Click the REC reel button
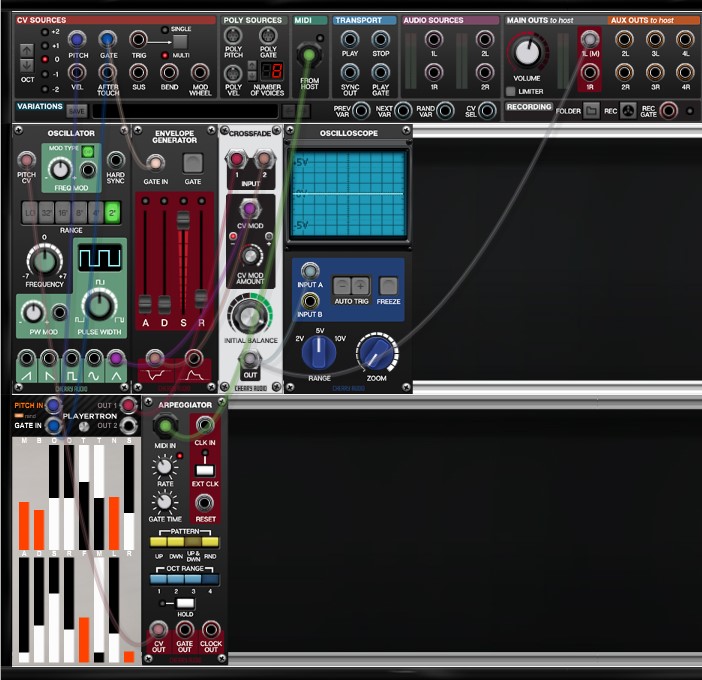This screenshot has height=680, width=702. click(628, 111)
